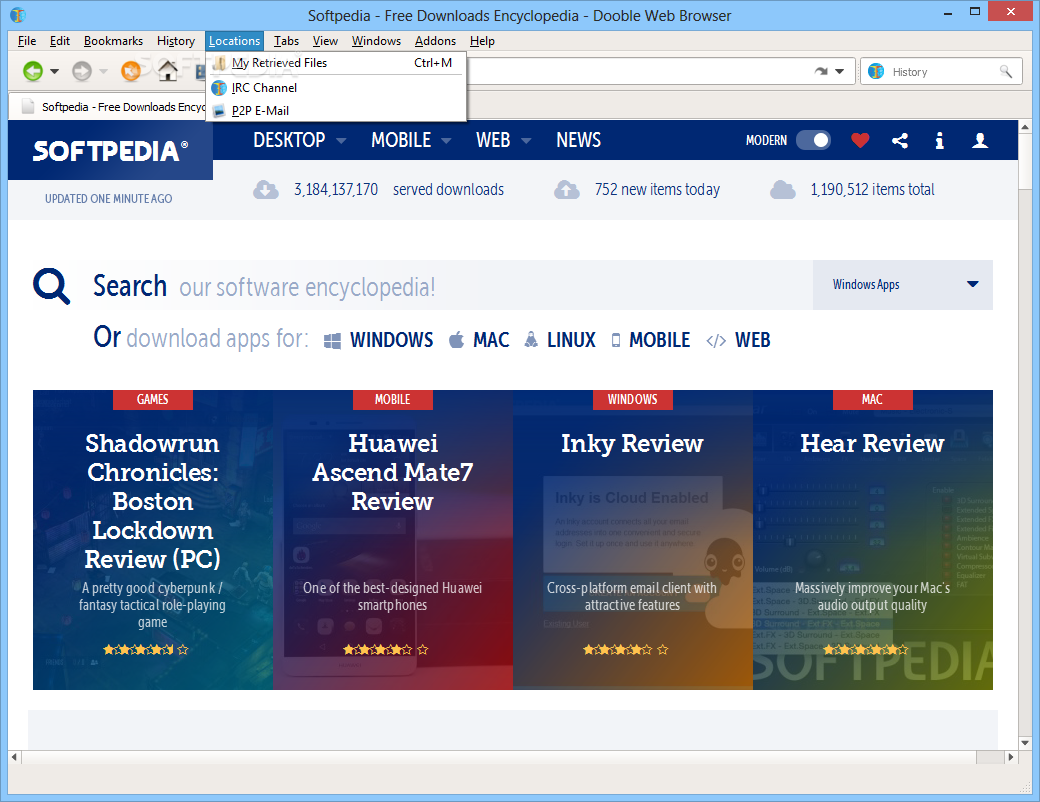Open Huawei Ascend Mate7 Review card
The image size is (1040, 802).
pos(393,540)
